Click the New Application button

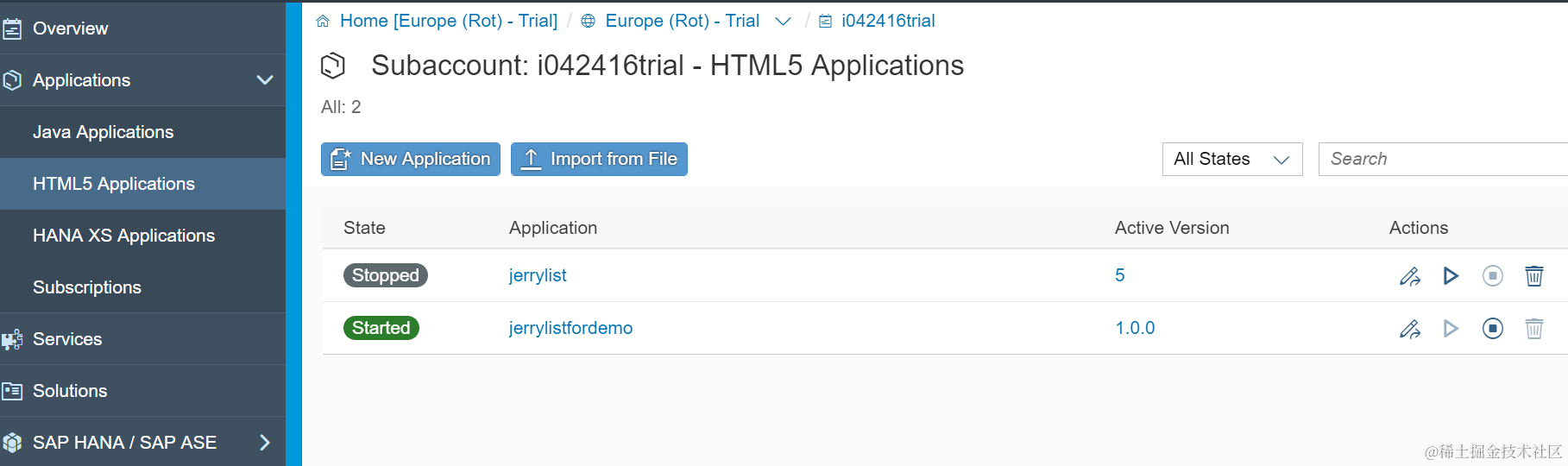point(411,159)
